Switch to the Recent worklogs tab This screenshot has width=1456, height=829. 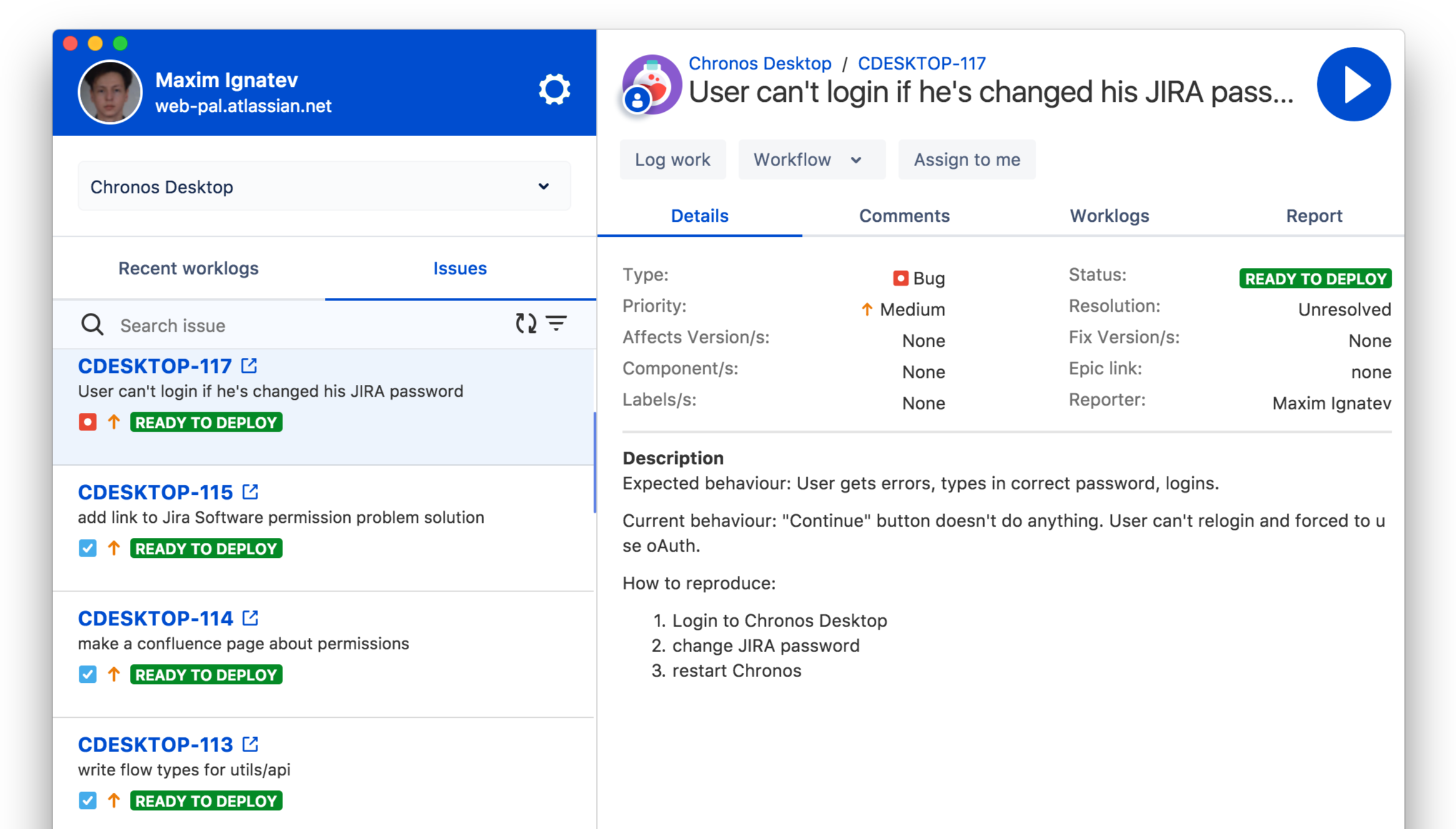coord(188,268)
